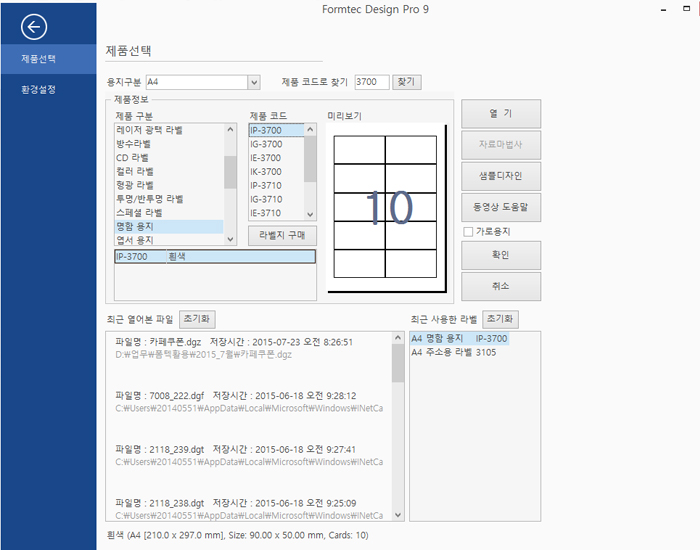Select 투명/반투명 라벨 category
This screenshot has width=700, height=550.
pos(169,199)
